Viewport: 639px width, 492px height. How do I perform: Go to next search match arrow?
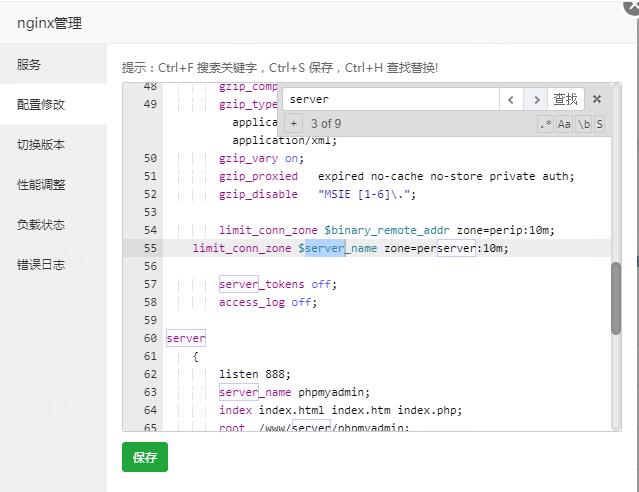pos(536,99)
